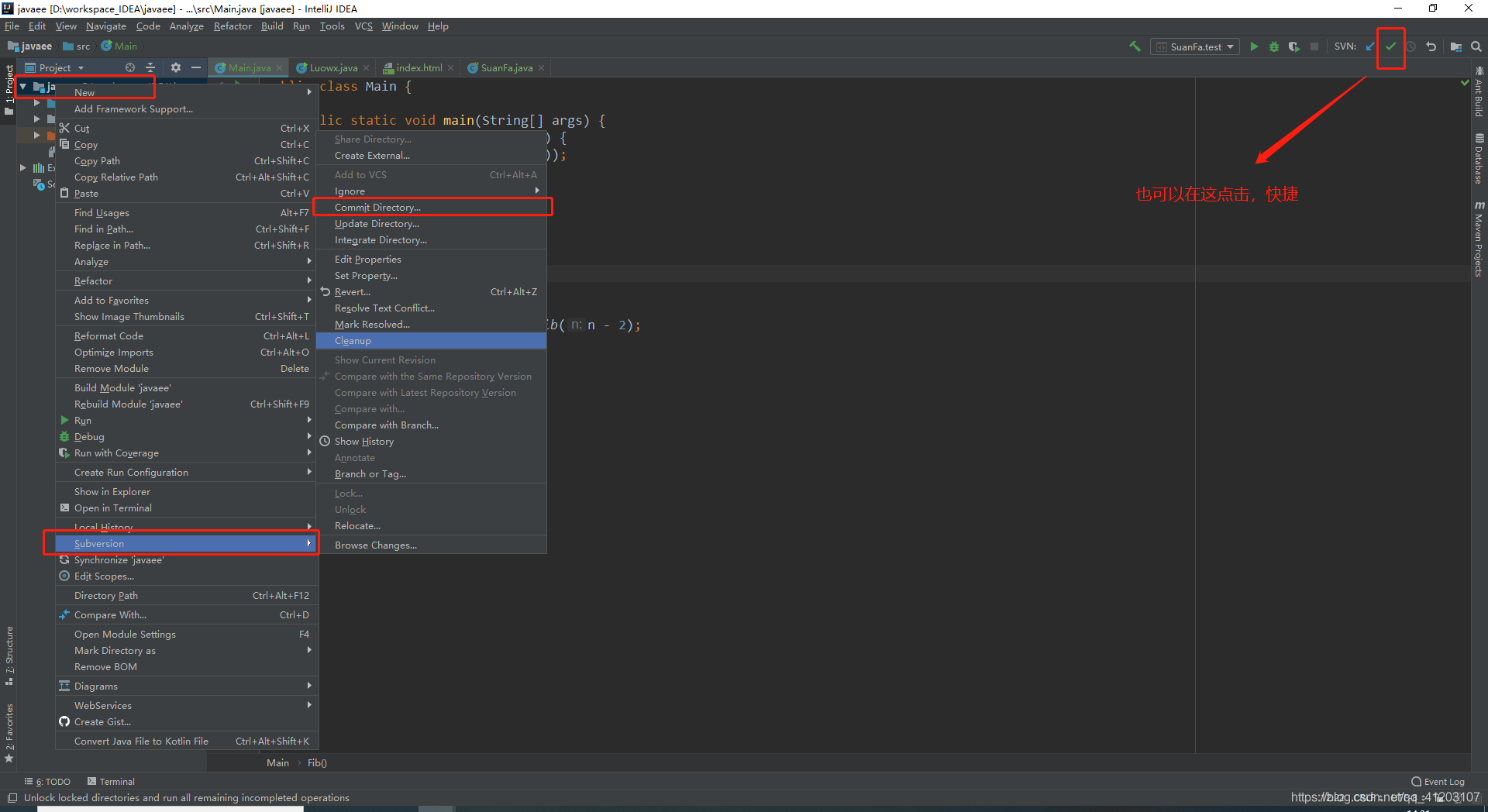Close the index.html editor tab

[x=451, y=68]
